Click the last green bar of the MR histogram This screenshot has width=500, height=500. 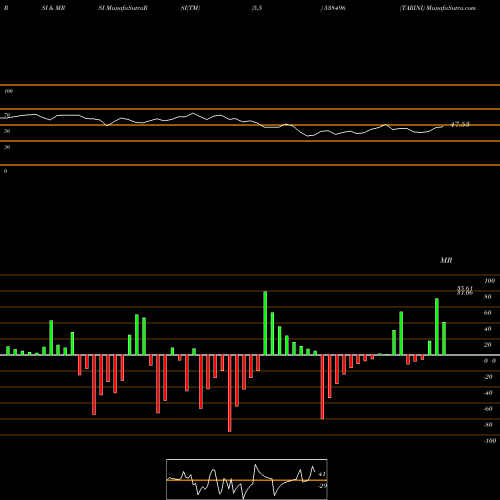coord(444,338)
